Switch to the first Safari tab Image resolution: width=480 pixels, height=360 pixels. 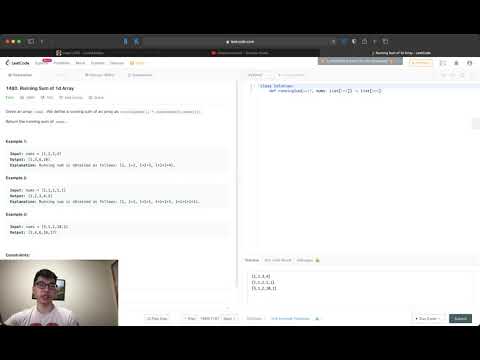(80, 53)
